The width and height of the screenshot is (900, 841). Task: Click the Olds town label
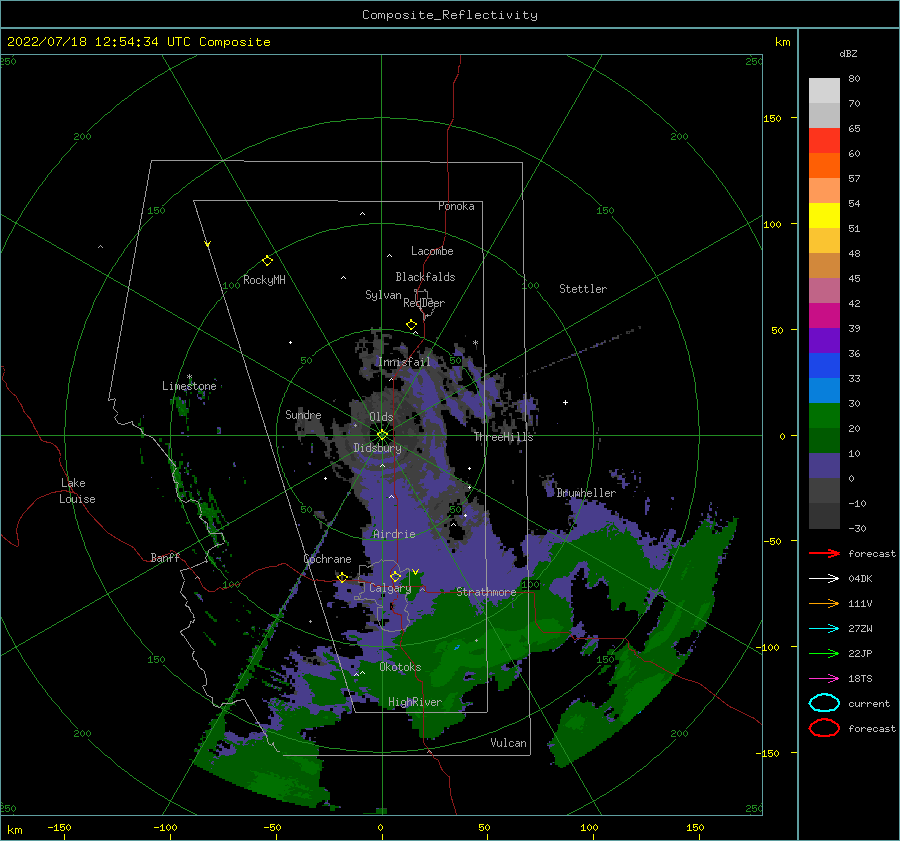point(381,417)
